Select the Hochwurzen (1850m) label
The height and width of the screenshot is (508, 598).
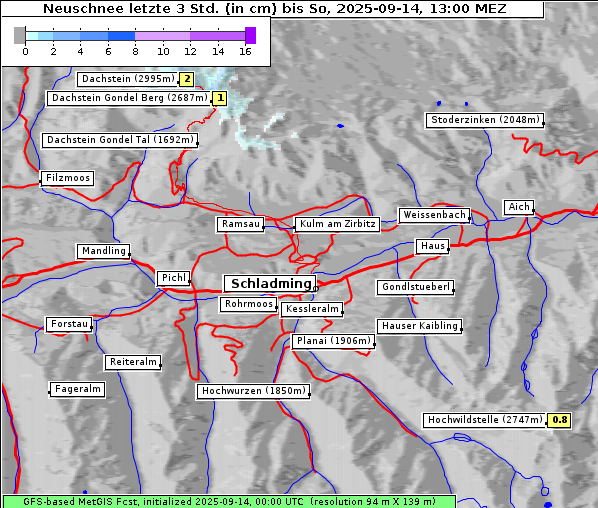coord(254,391)
